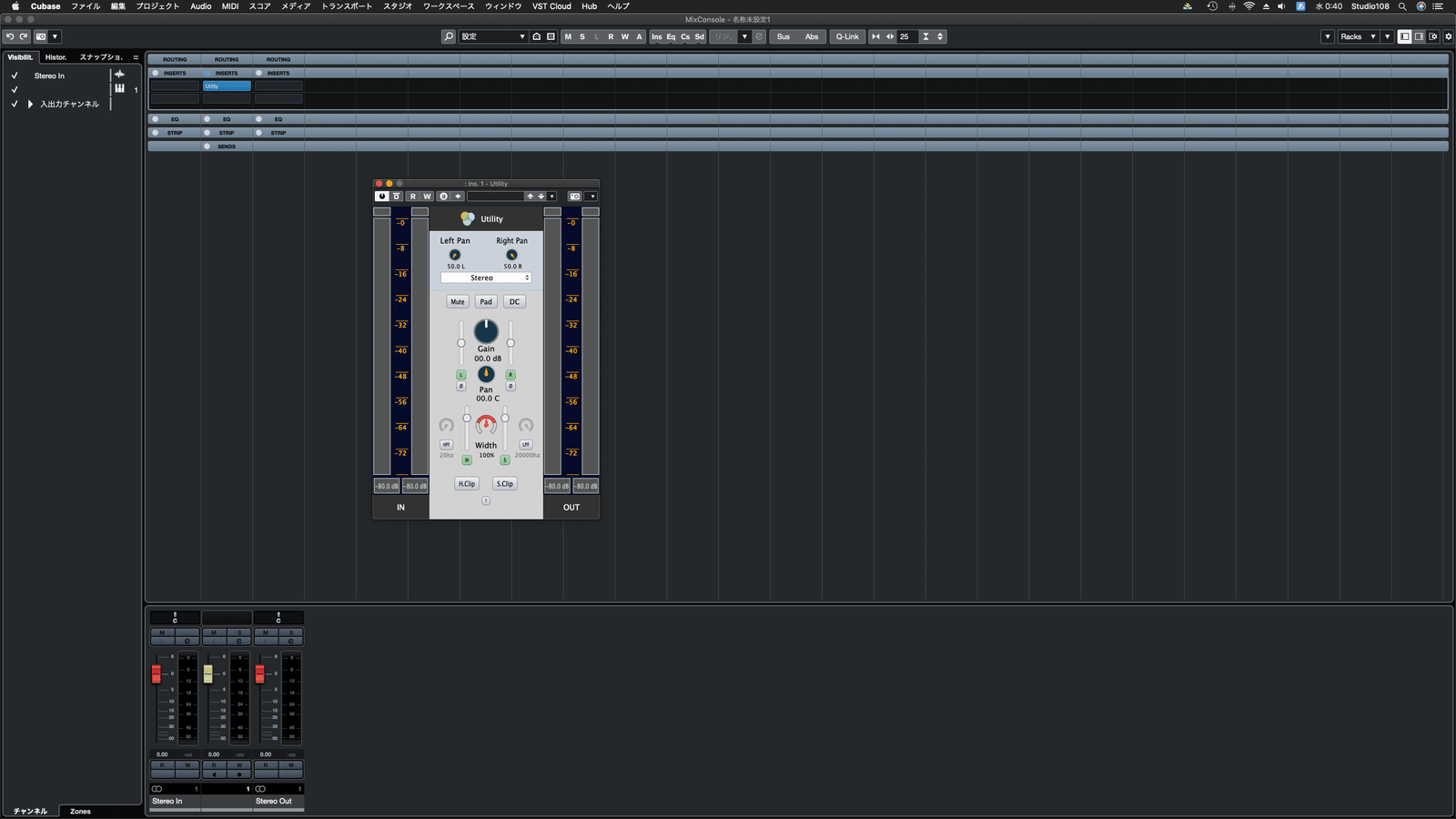Open the dropdown arrow left of Racks
The height and width of the screenshot is (819, 1456).
[x=1328, y=36]
